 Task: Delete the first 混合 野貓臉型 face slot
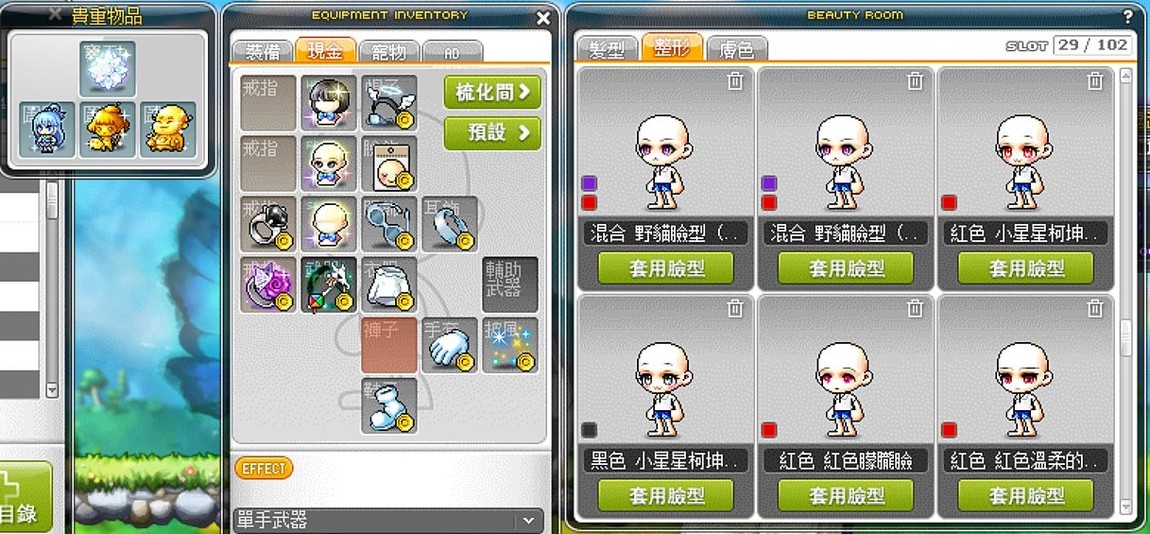pyautogui.click(x=735, y=81)
